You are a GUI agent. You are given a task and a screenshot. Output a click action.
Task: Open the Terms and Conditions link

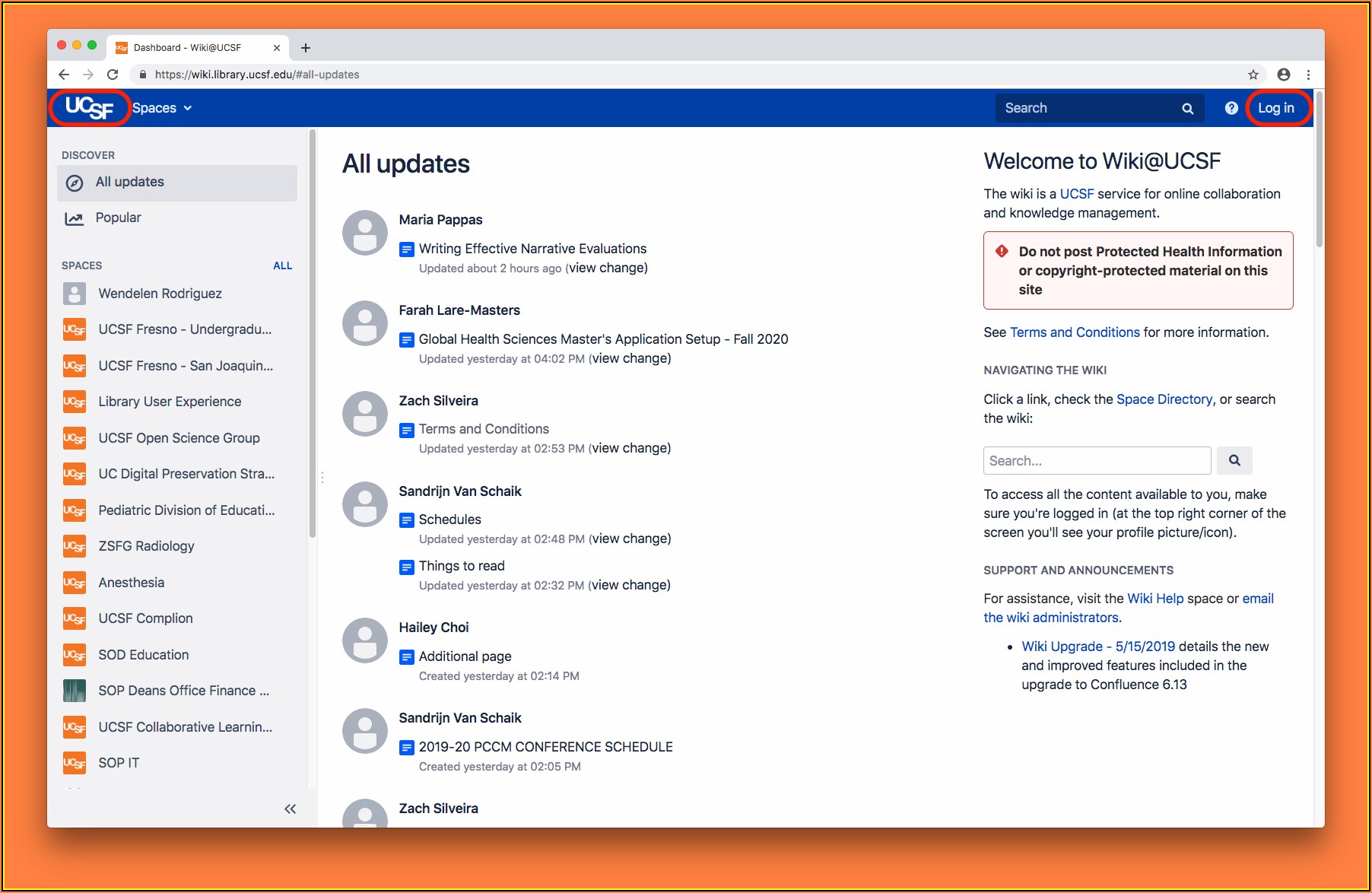click(x=1074, y=332)
